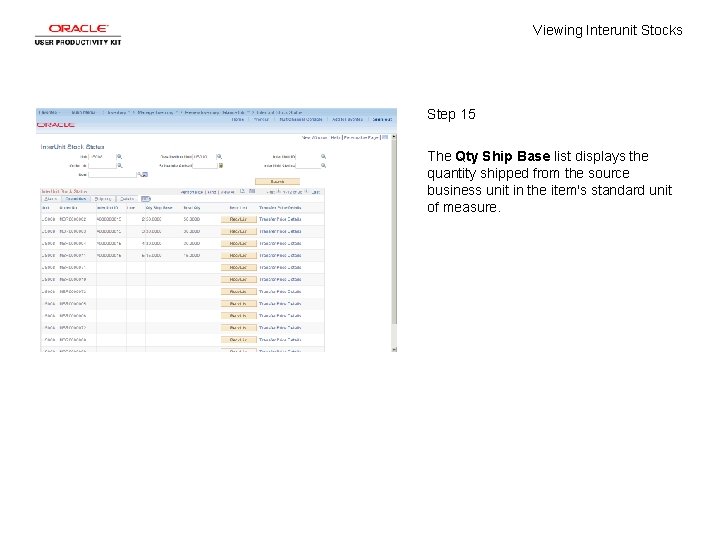Open the Favorites dropdown menu
Viewport: 720px width, 540px height.
coord(49,112)
